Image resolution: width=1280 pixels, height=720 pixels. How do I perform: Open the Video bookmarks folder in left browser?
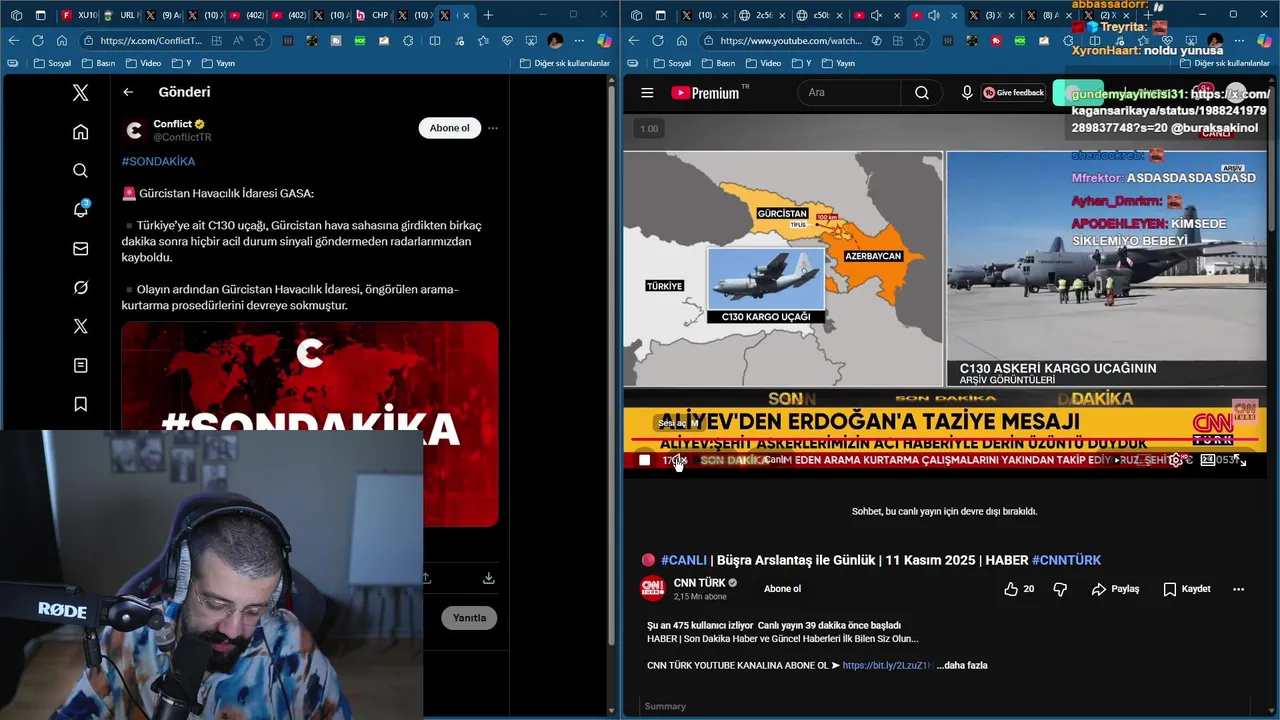pos(141,63)
